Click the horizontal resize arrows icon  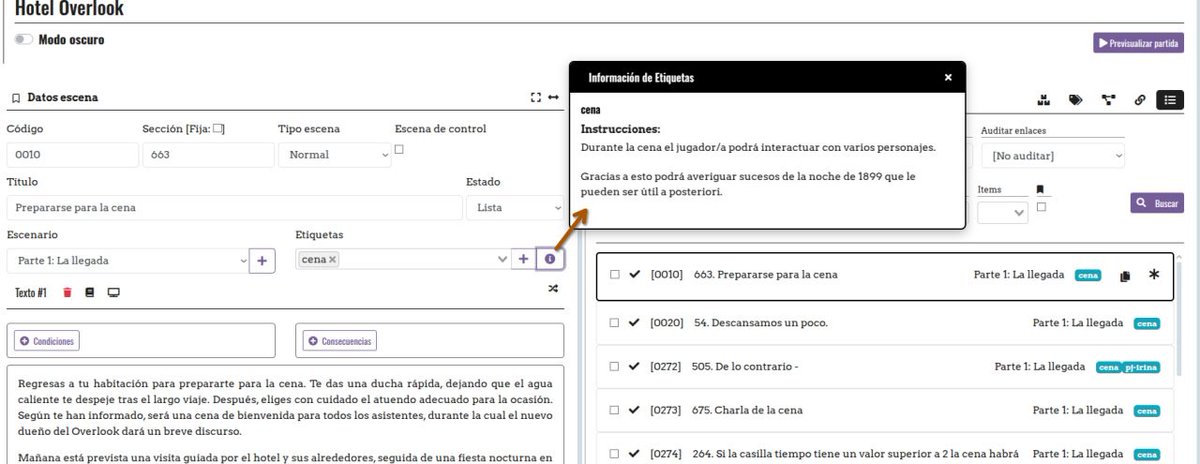pos(553,98)
